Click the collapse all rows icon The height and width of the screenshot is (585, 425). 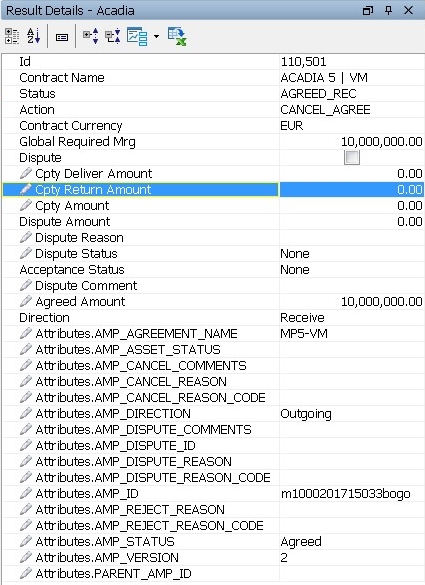[x=112, y=36]
